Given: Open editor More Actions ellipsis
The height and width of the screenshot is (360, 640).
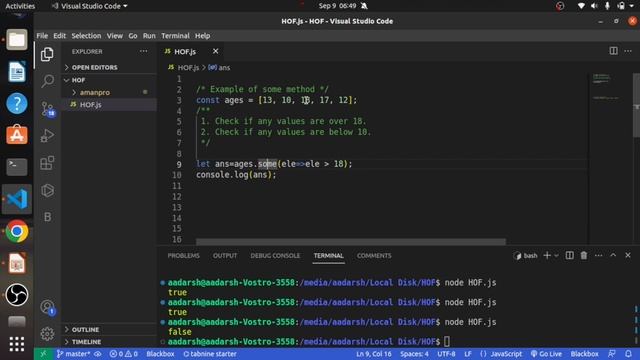Looking at the screenshot, I should coord(628,51).
